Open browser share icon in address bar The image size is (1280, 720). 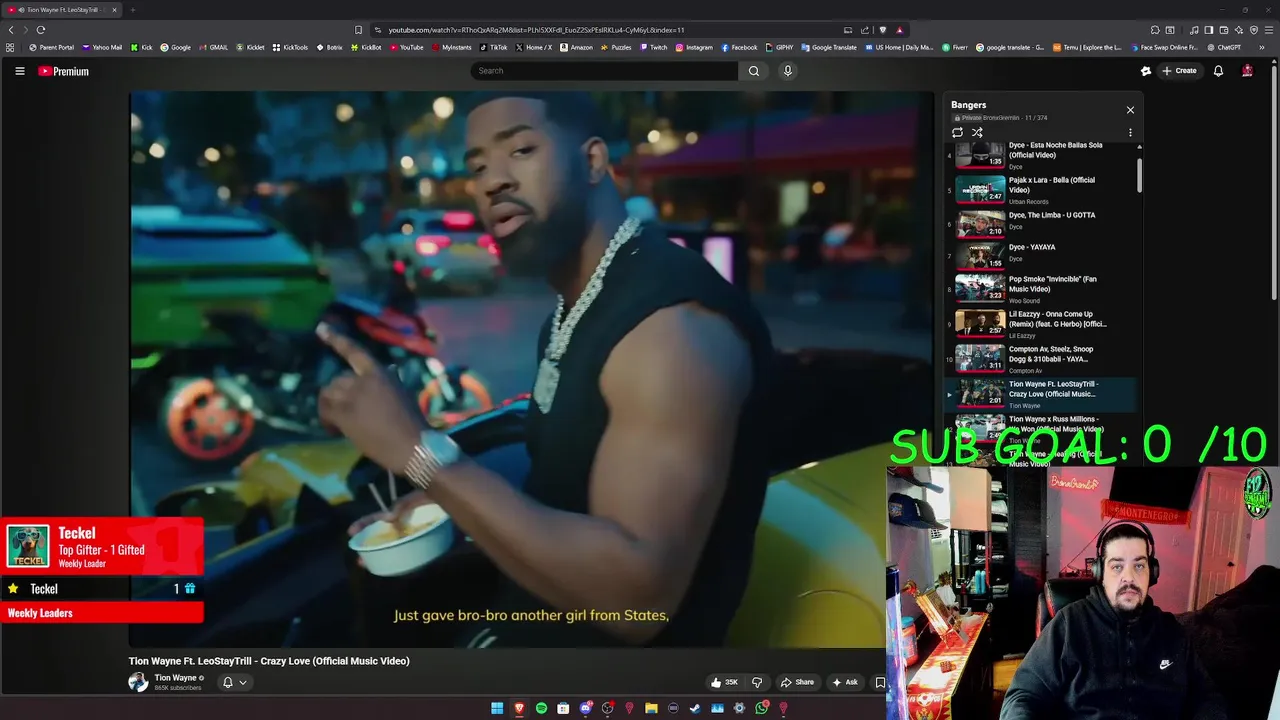[x=865, y=30]
